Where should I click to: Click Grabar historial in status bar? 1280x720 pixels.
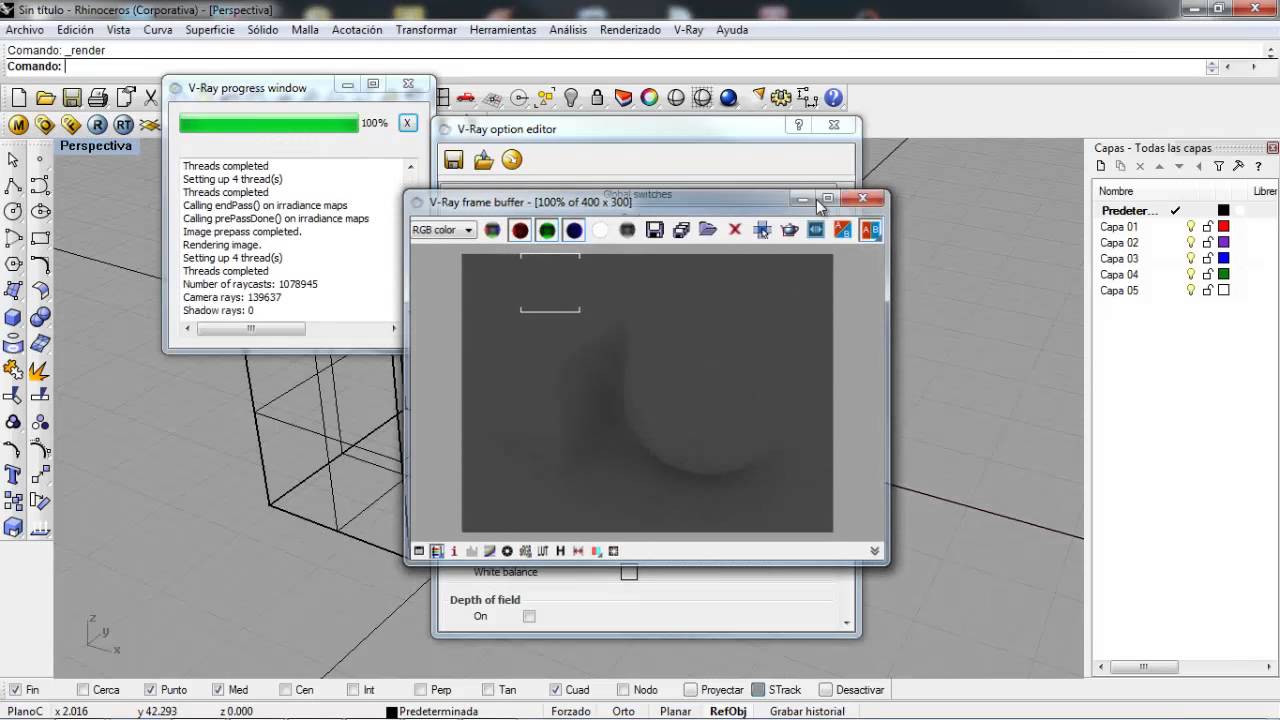tap(807, 711)
